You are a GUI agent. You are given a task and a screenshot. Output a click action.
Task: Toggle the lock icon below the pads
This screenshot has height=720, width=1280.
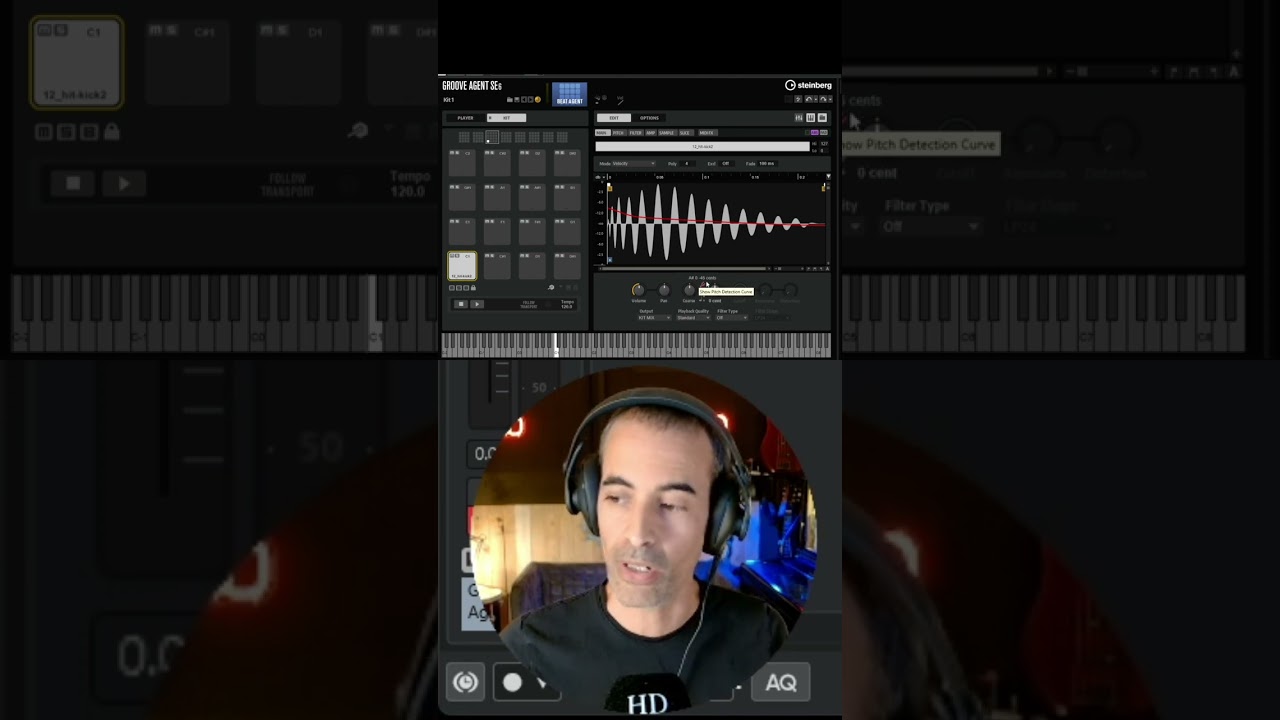pyautogui.click(x=473, y=288)
